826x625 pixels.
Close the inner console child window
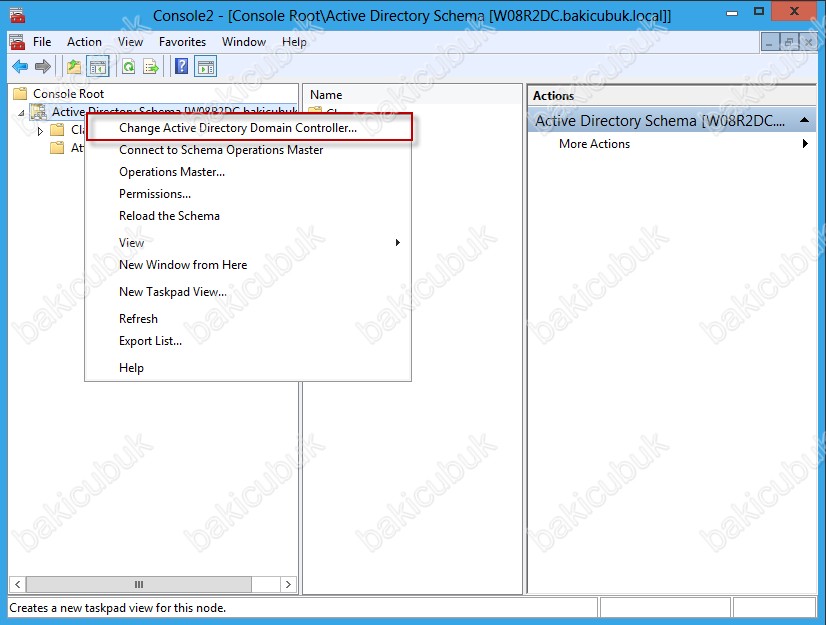click(809, 43)
